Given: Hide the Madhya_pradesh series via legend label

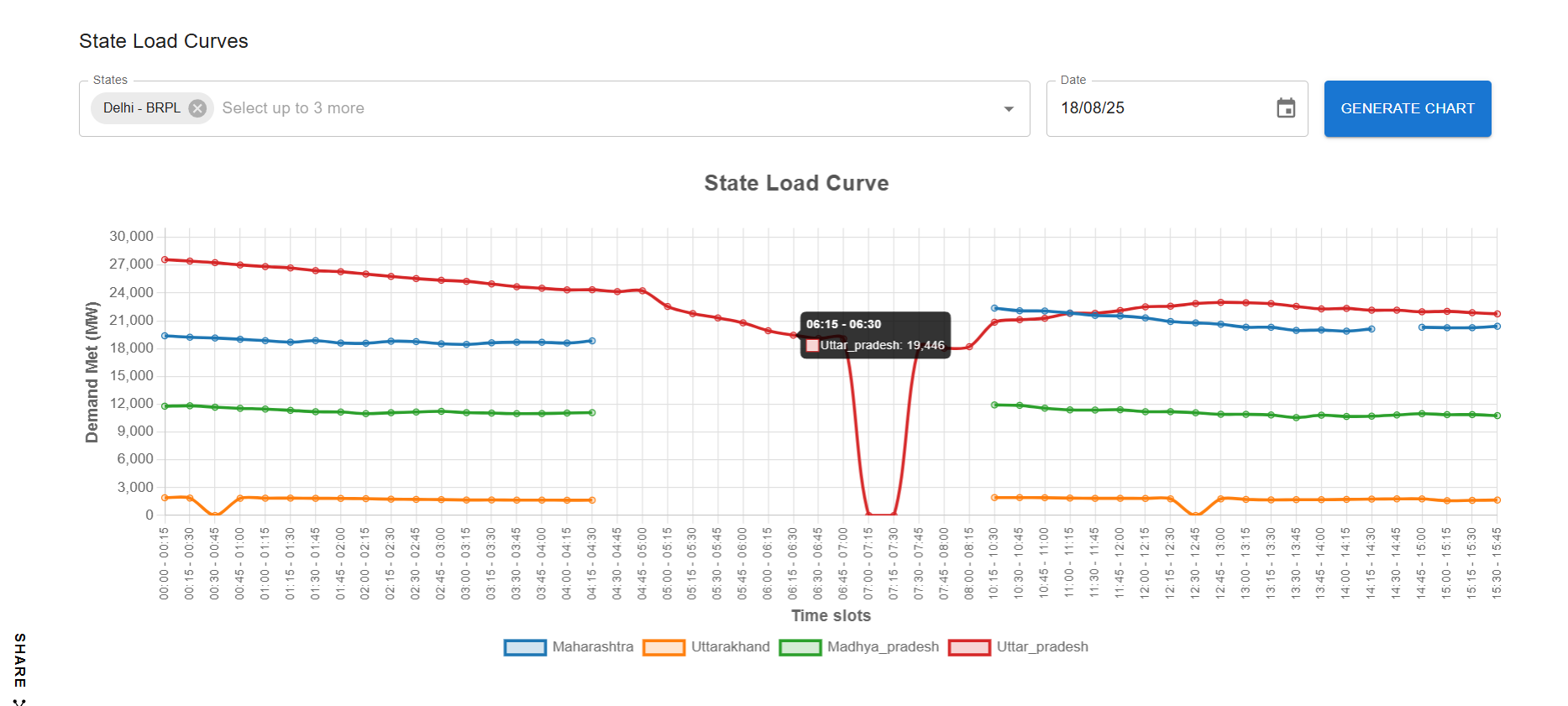Looking at the screenshot, I should click(x=883, y=647).
